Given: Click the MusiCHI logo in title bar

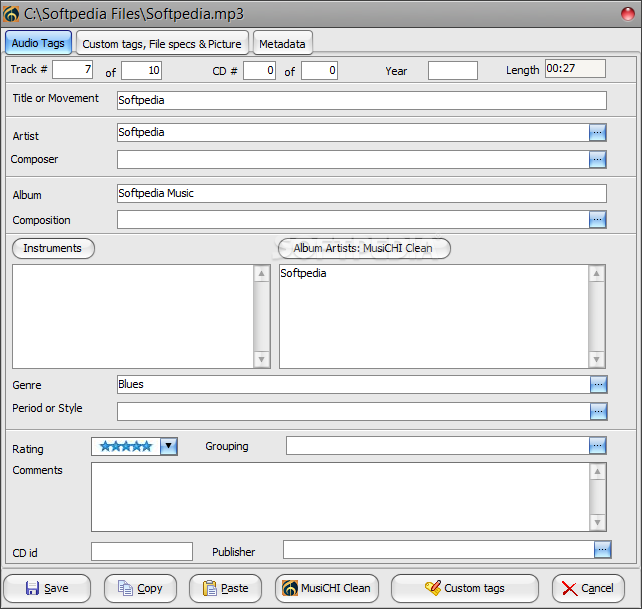Looking at the screenshot, I should click(x=11, y=14).
